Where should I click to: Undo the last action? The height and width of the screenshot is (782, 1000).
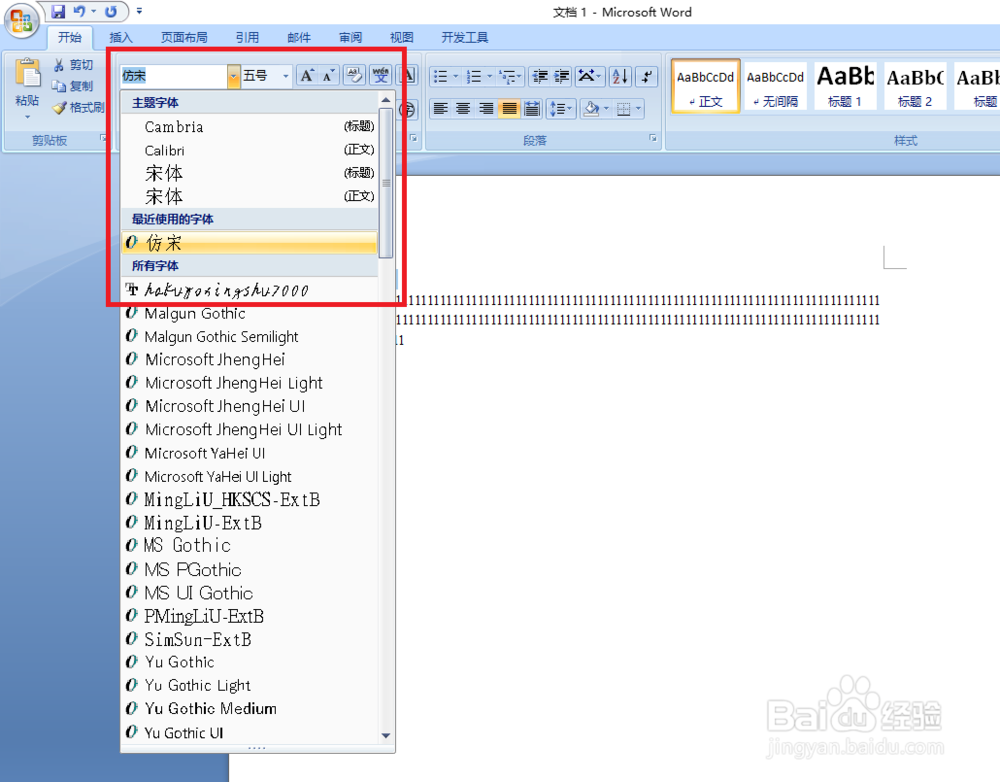click(80, 11)
